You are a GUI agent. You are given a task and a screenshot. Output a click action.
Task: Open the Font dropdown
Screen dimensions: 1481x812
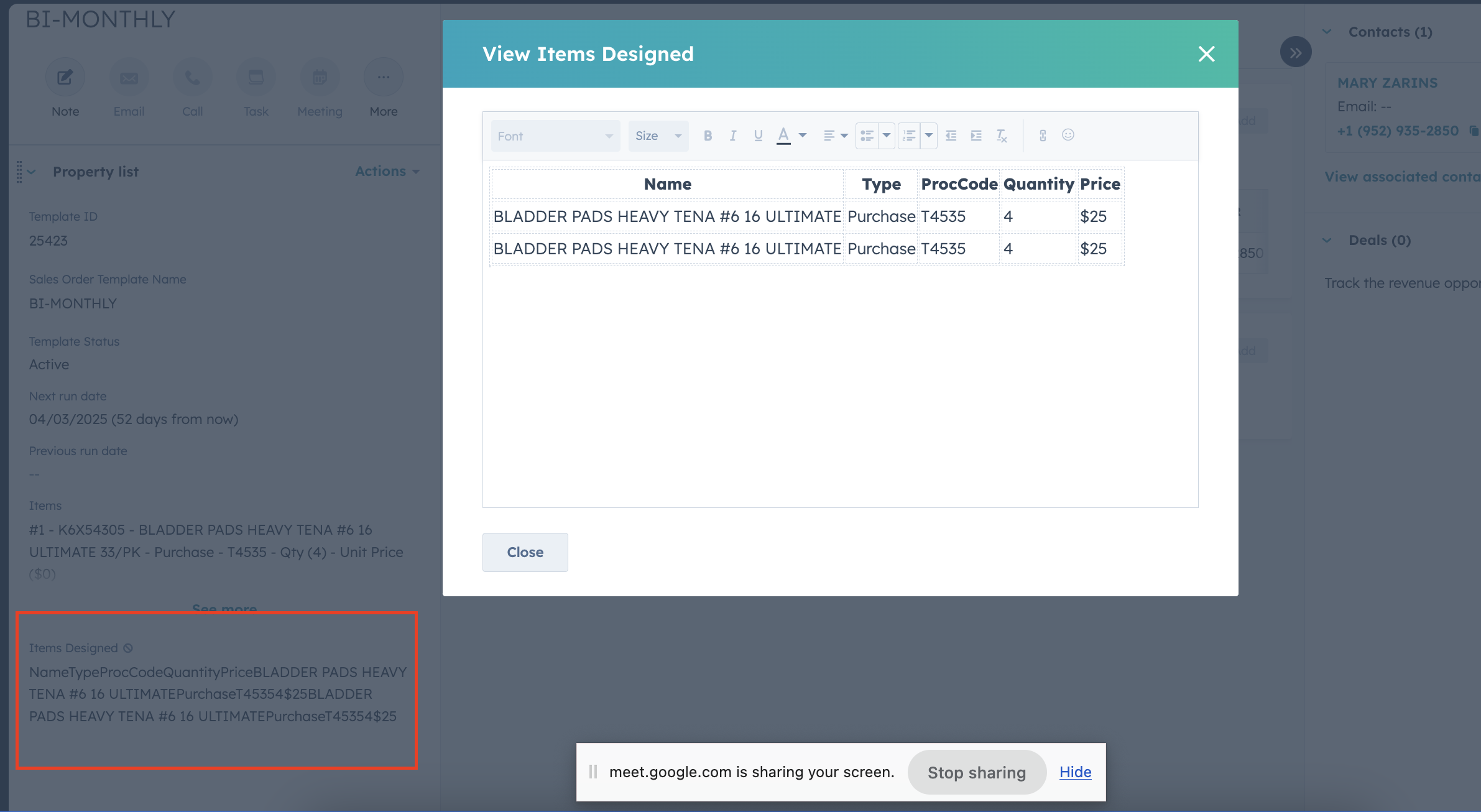(555, 136)
